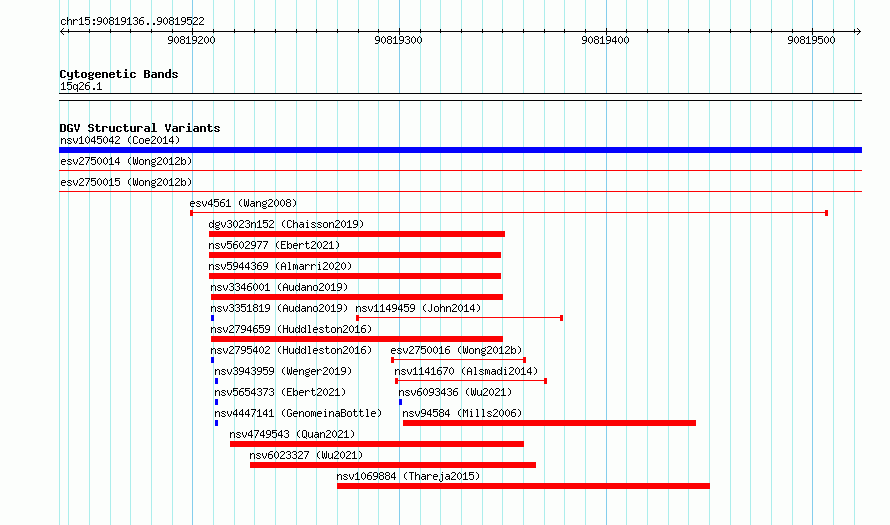Select the nsv4749543 (Quan2021) label

click(292, 434)
